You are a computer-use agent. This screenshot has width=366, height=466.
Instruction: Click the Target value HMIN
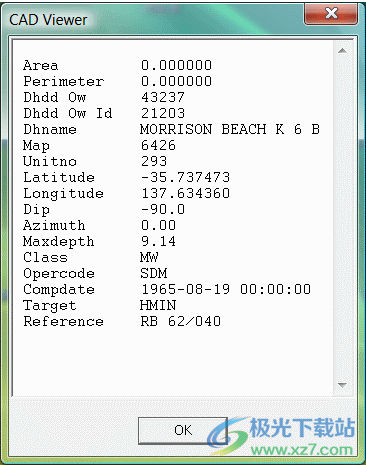click(x=158, y=305)
